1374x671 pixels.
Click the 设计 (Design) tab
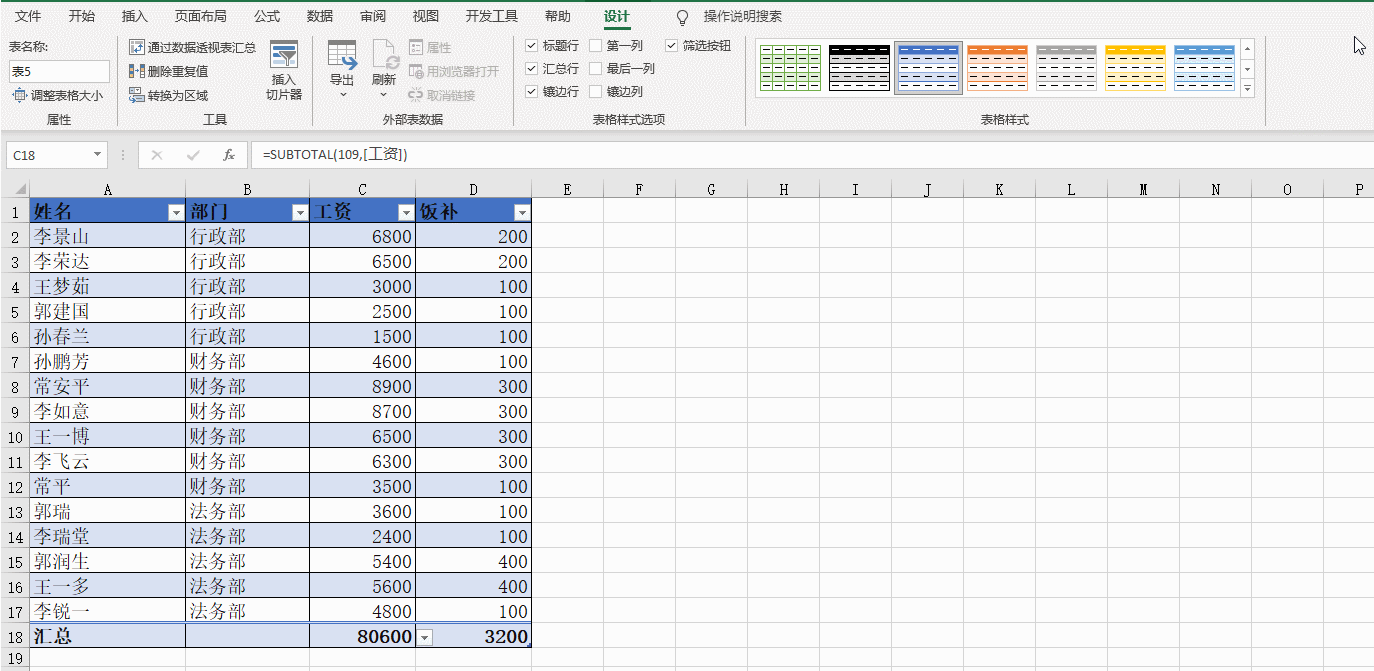click(x=617, y=17)
